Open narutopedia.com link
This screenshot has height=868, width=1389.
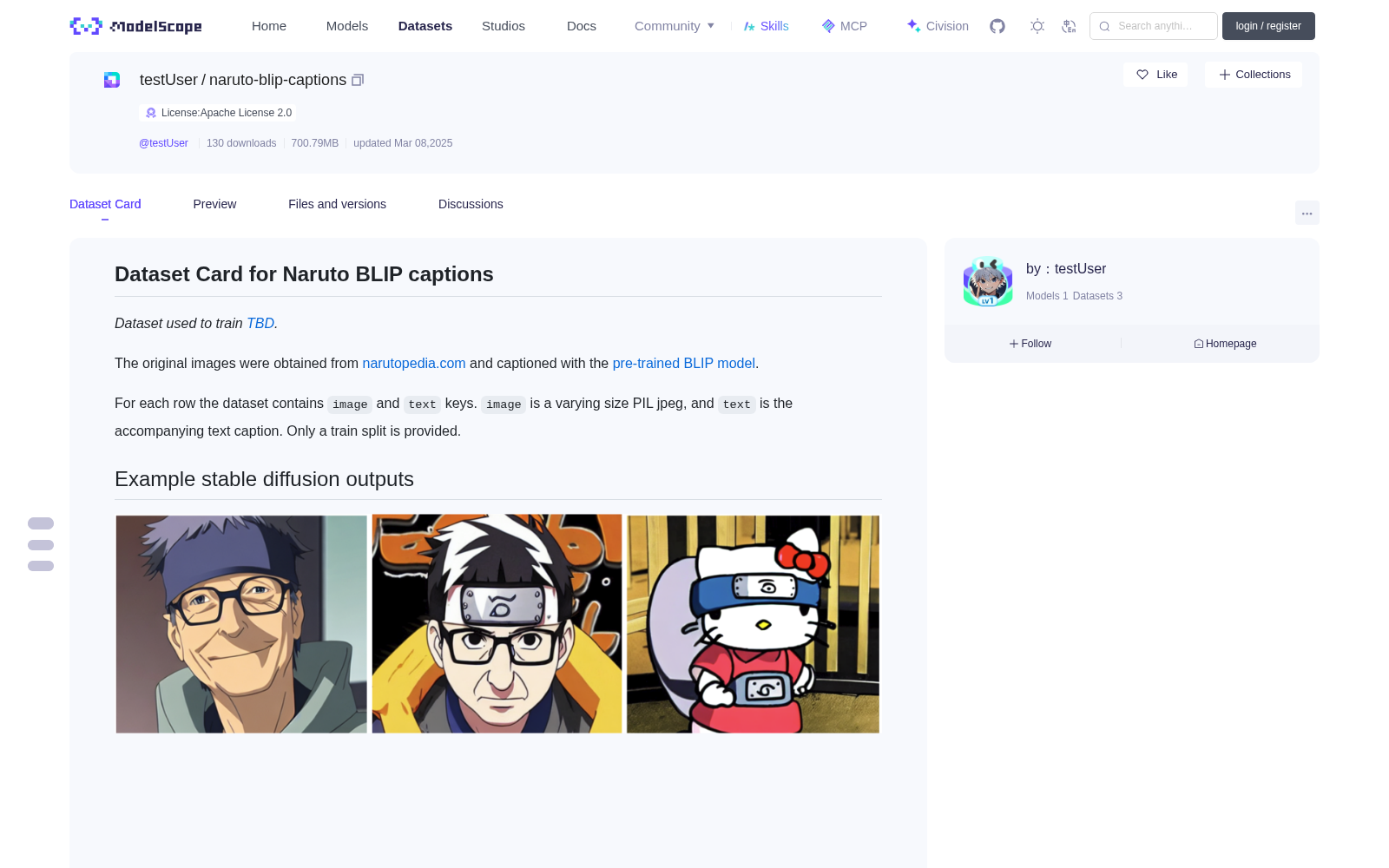414,363
